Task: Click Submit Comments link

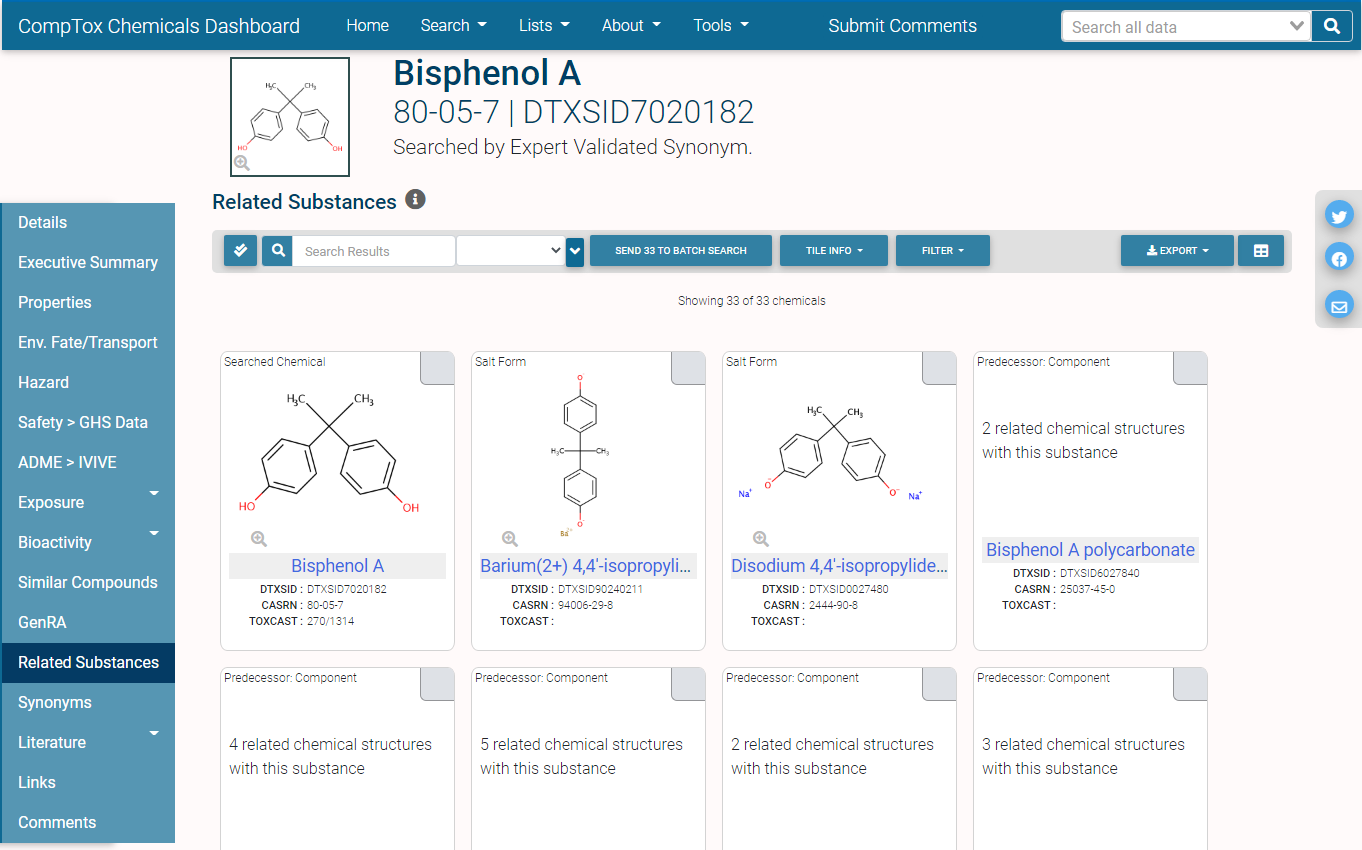Action: (x=902, y=26)
